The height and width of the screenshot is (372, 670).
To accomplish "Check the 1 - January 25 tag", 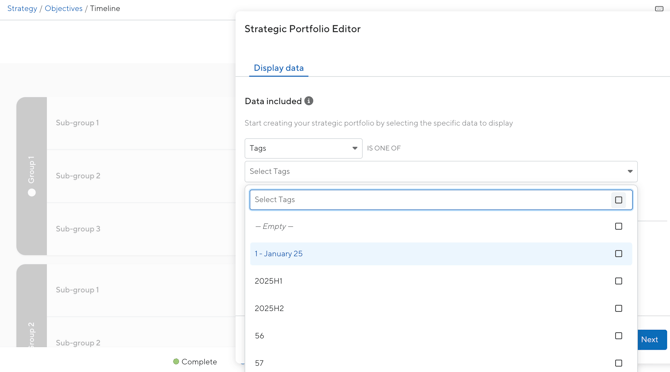I will [618, 254].
